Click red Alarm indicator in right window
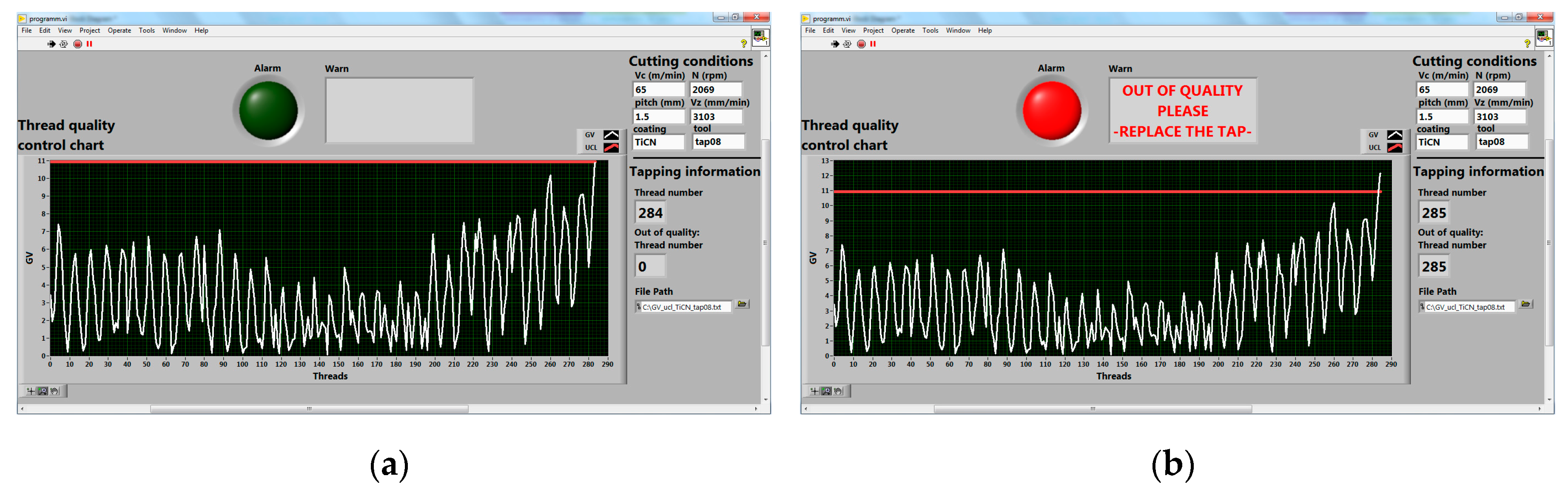 pos(1051,110)
